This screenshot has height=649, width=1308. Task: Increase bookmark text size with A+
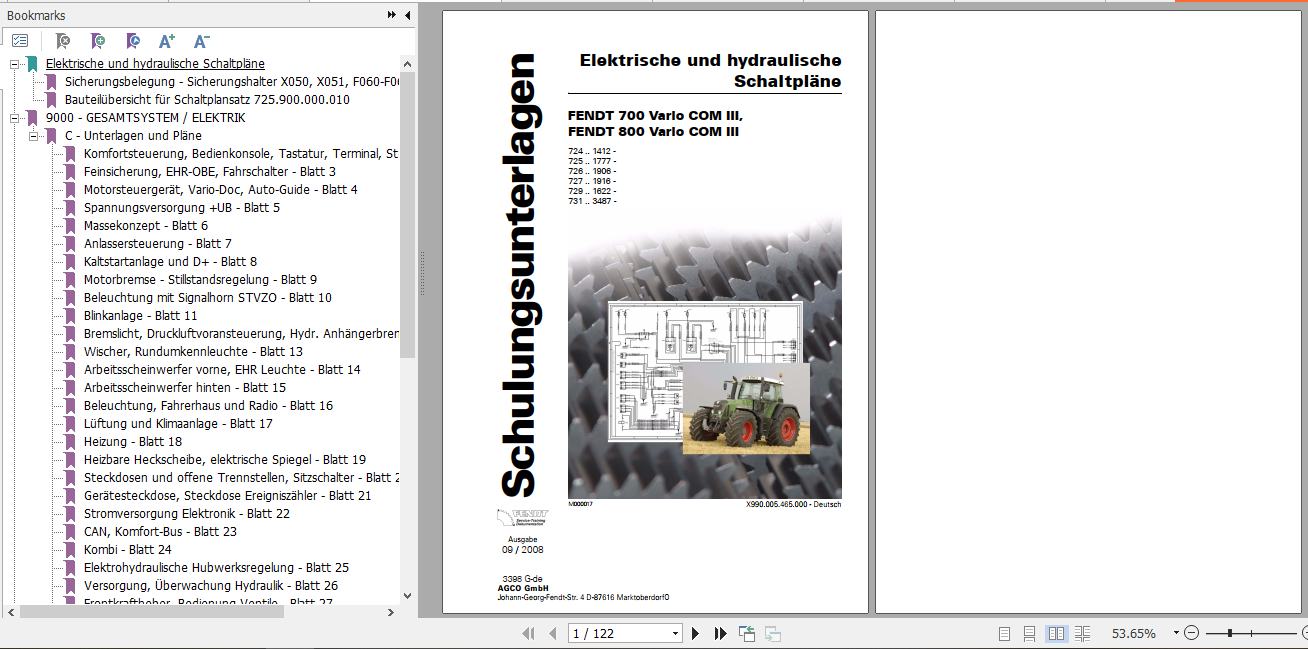point(167,41)
